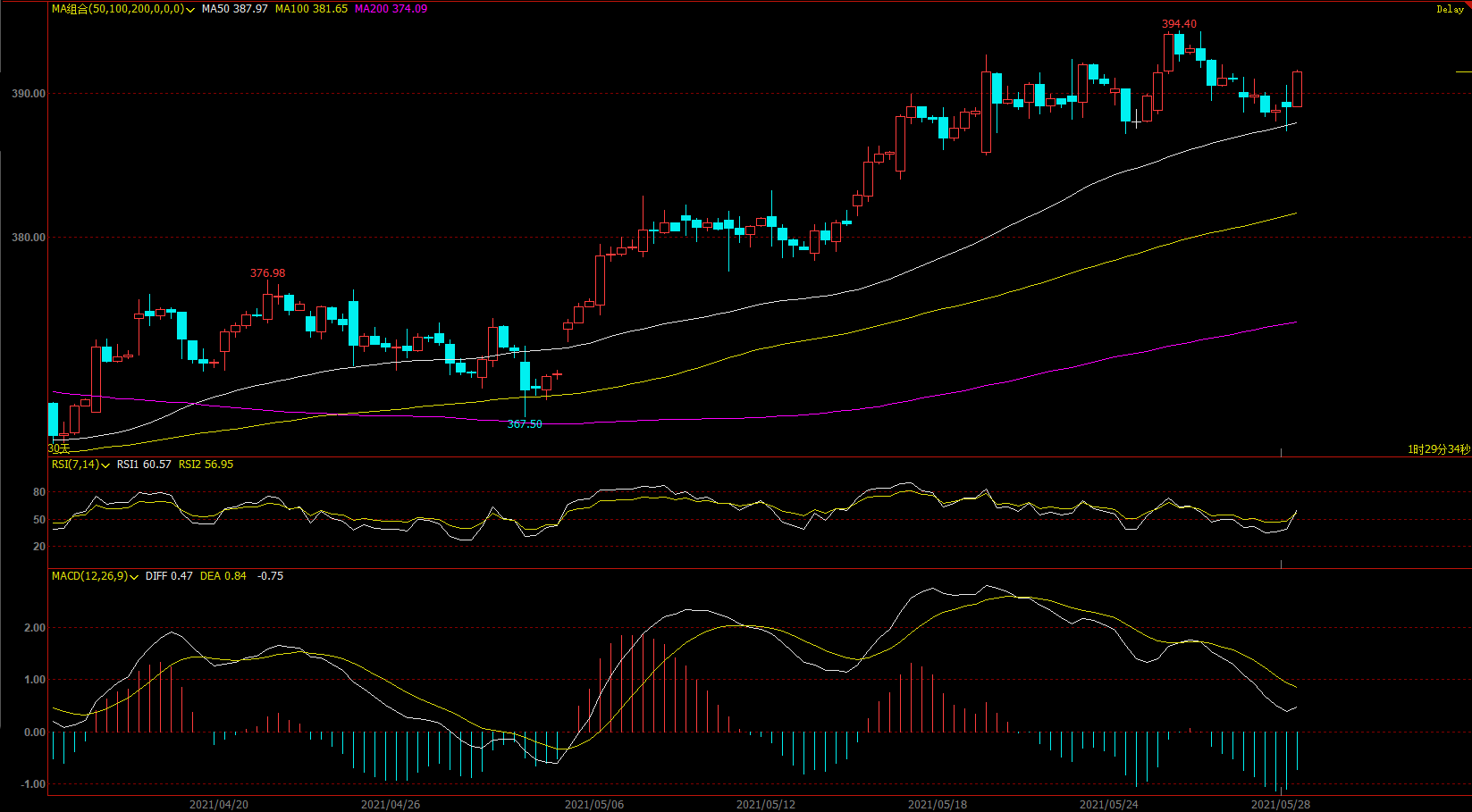Click the 2021/05/06 date label
This screenshot has height=812, width=1472.
tap(594, 805)
